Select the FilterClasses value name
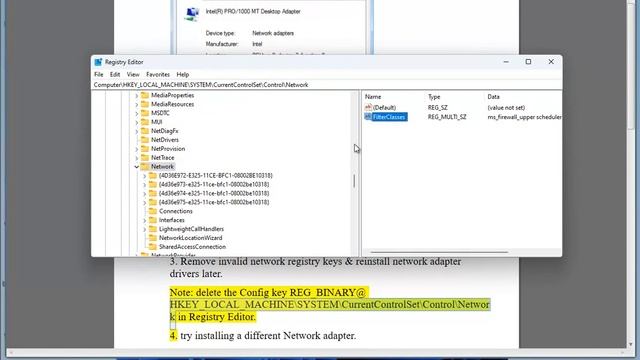The width and height of the screenshot is (640, 360). click(389, 117)
